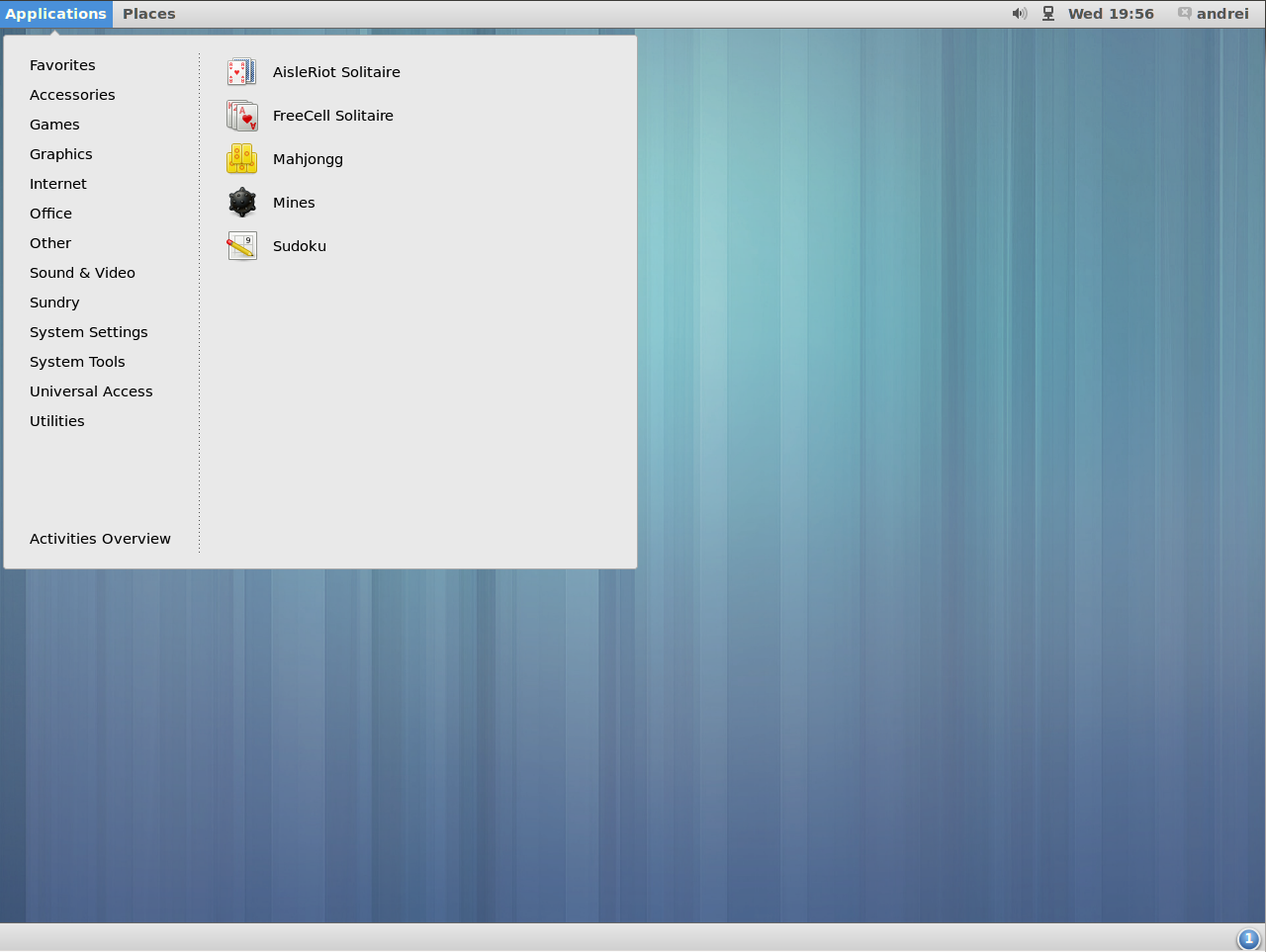The width and height of the screenshot is (1266, 952).
Task: Select the System Tools category
Action: click(77, 362)
